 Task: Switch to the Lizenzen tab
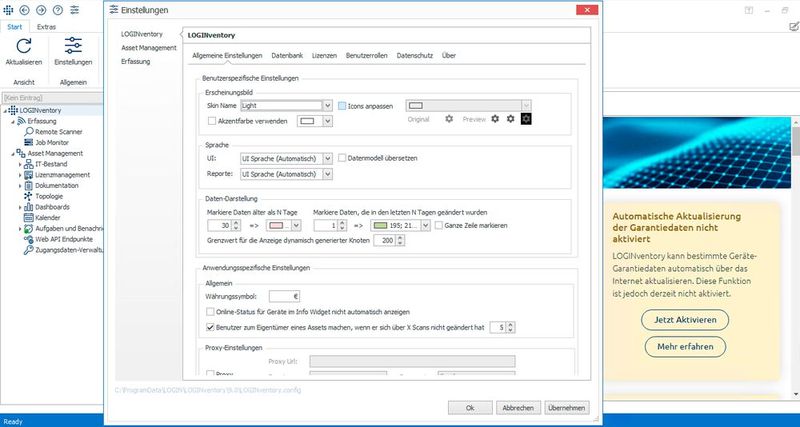324,56
